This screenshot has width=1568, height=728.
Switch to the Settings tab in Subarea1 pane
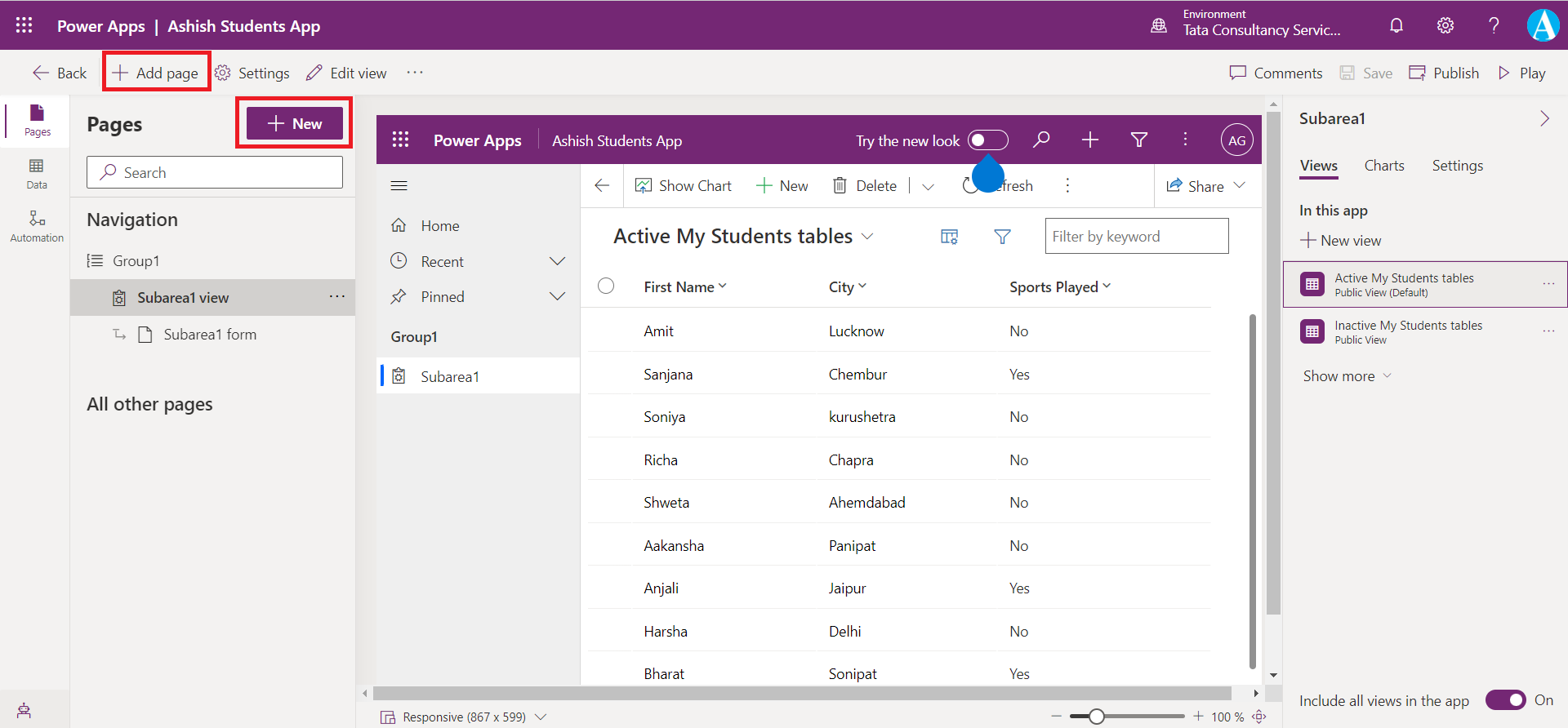(x=1457, y=166)
